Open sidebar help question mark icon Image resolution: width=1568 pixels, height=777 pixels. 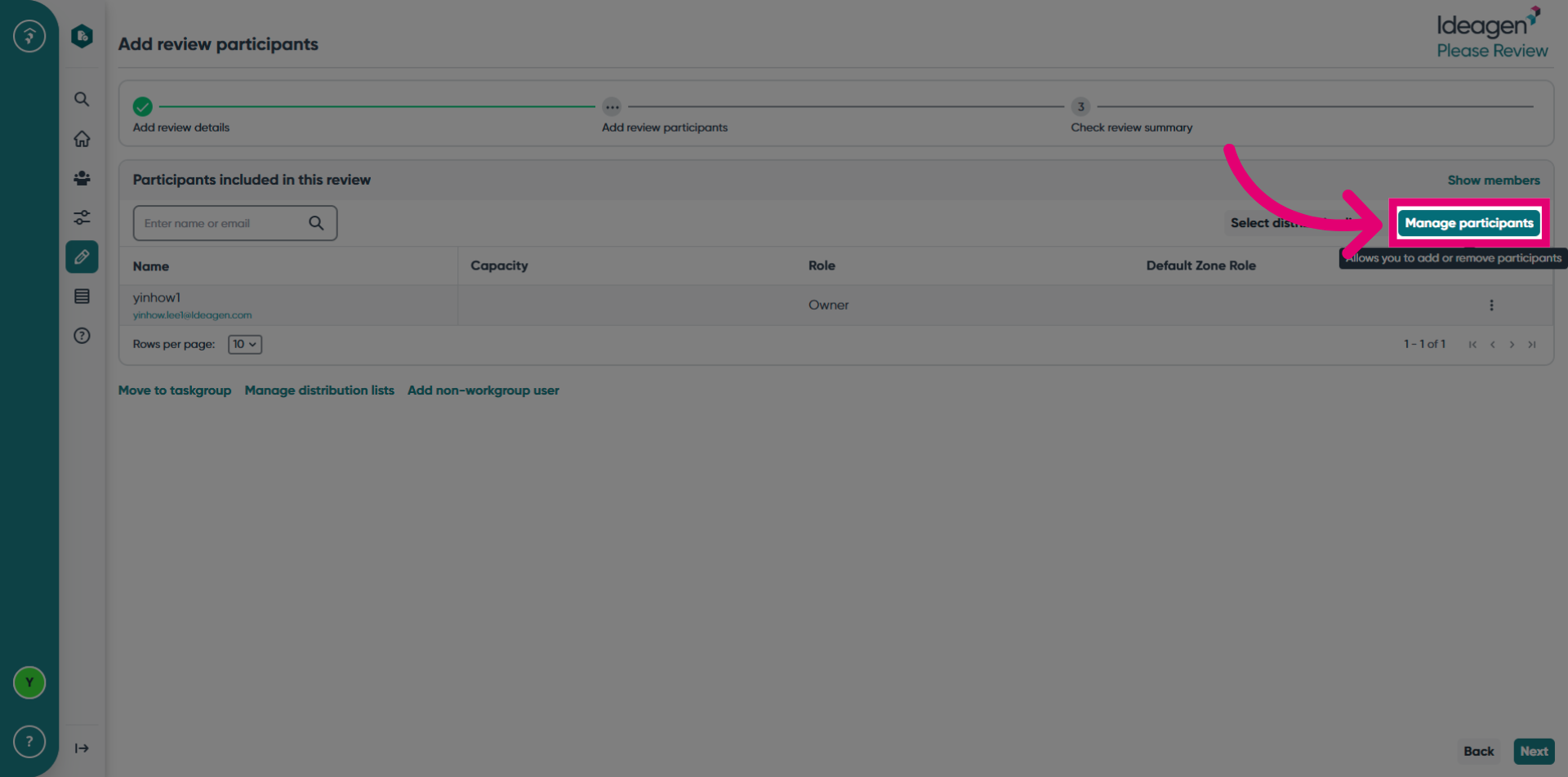[x=82, y=336]
